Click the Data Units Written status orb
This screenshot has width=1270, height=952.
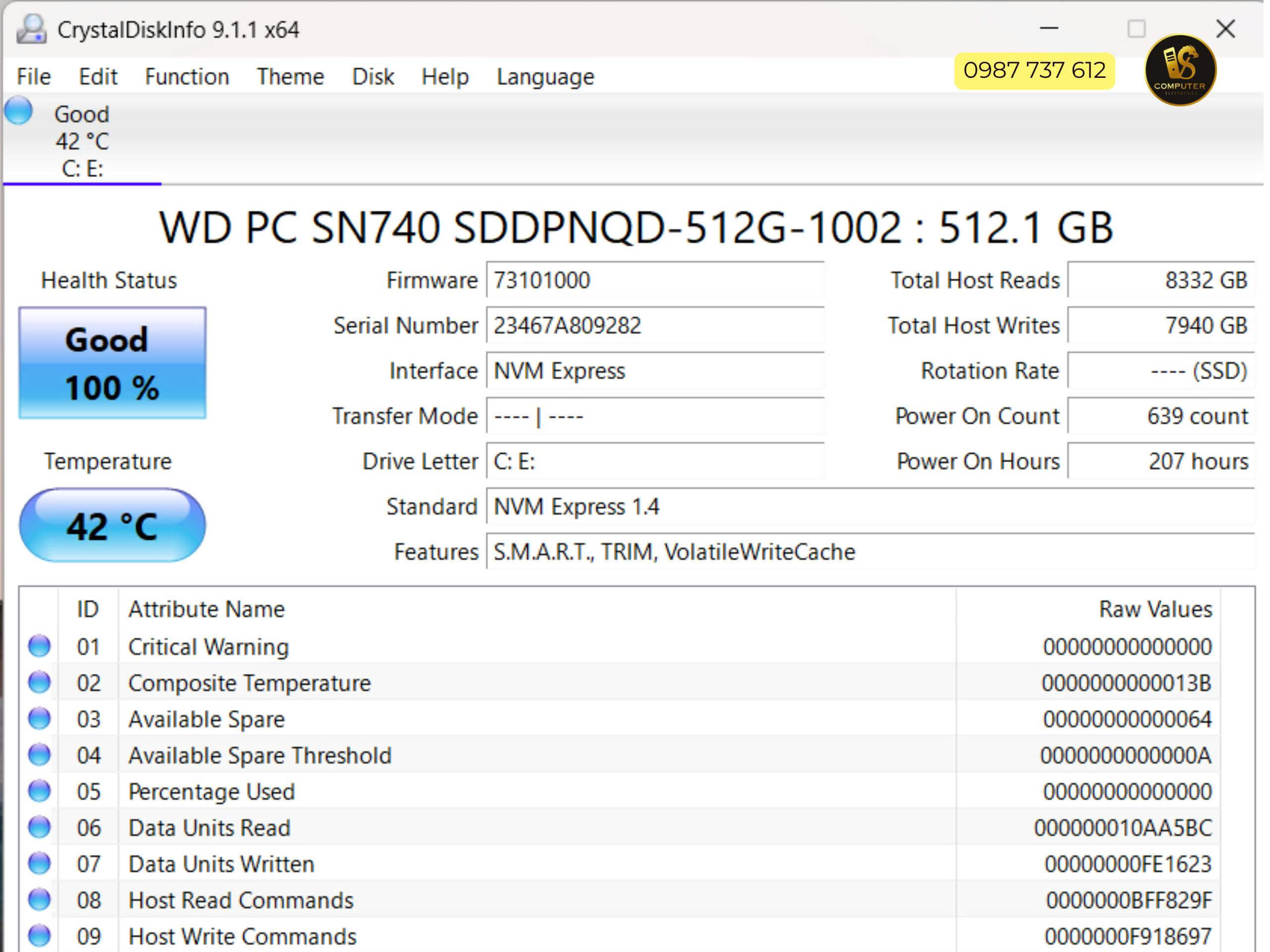[x=39, y=863]
